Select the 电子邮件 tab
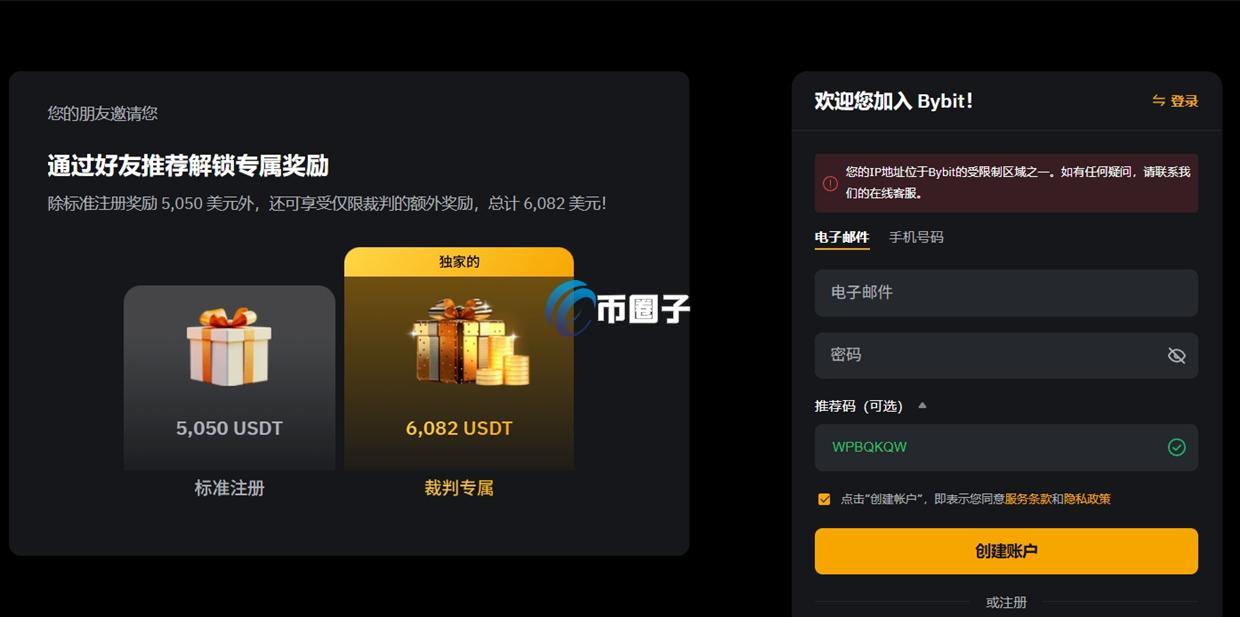This screenshot has height=617, width=1240. (x=842, y=237)
